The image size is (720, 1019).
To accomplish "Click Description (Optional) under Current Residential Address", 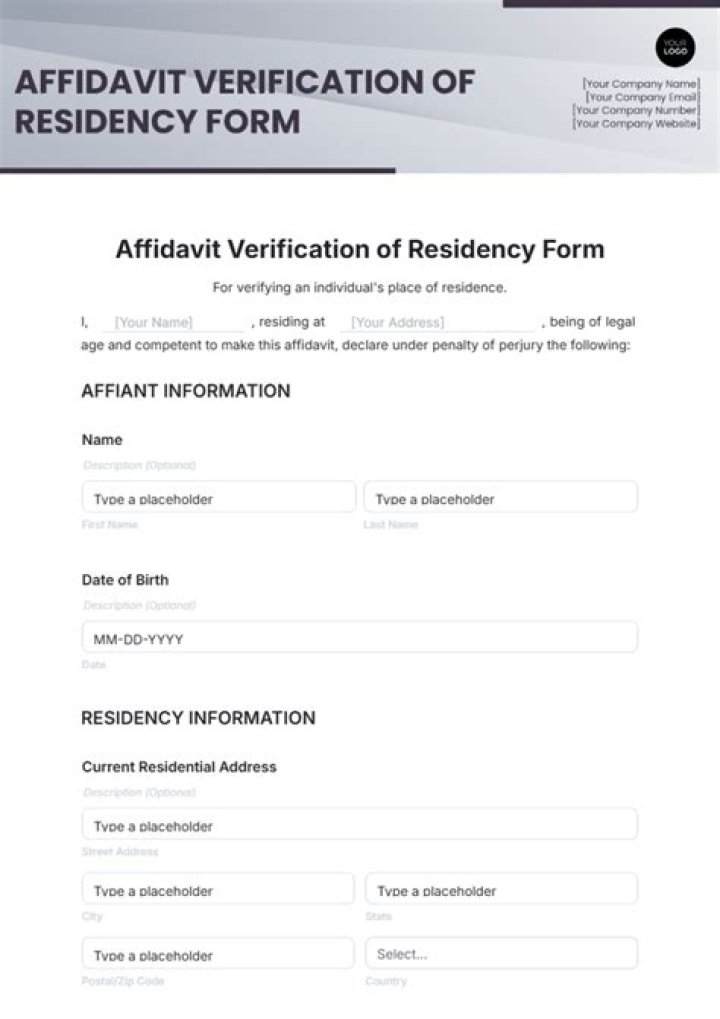I will tap(138, 792).
